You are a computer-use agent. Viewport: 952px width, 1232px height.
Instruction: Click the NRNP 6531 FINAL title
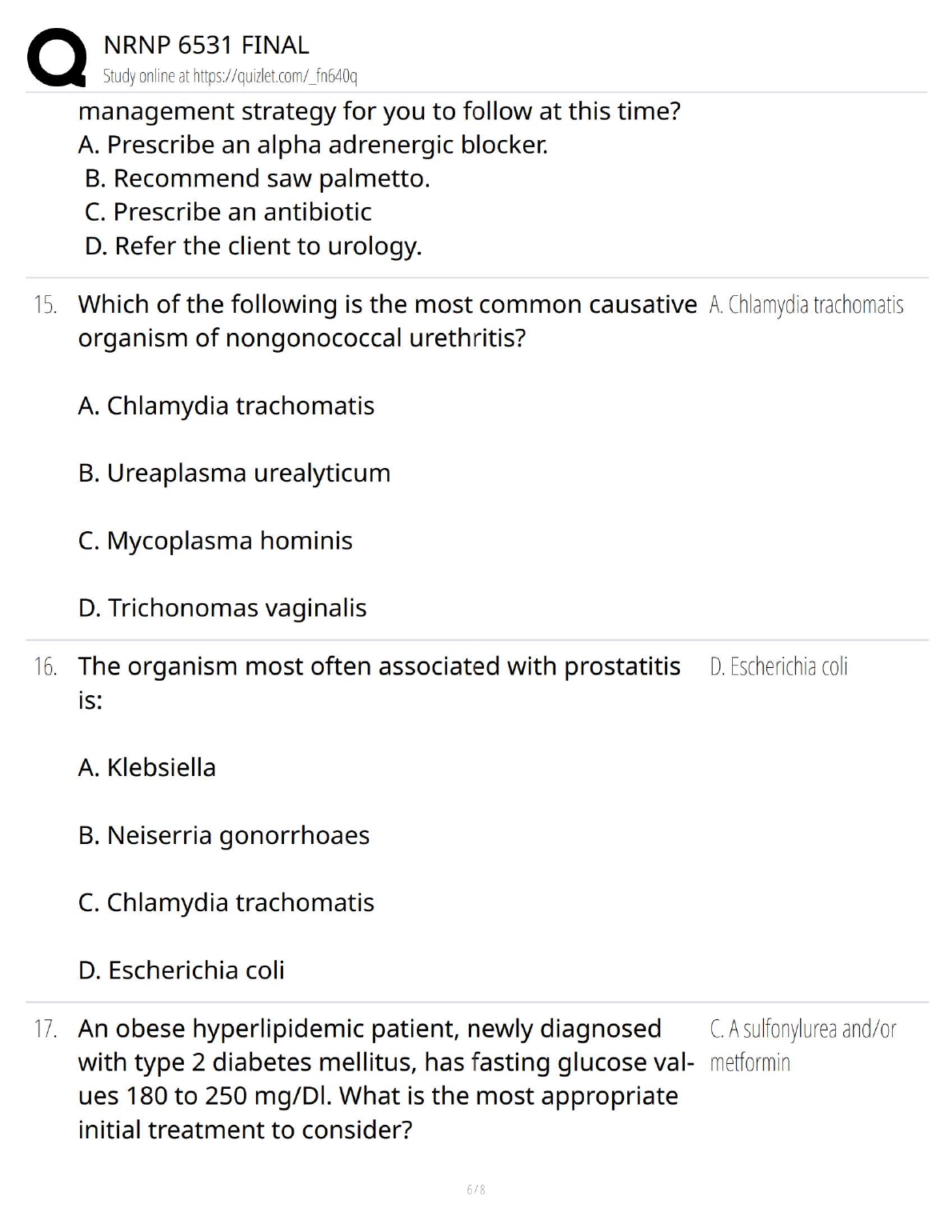206,46
